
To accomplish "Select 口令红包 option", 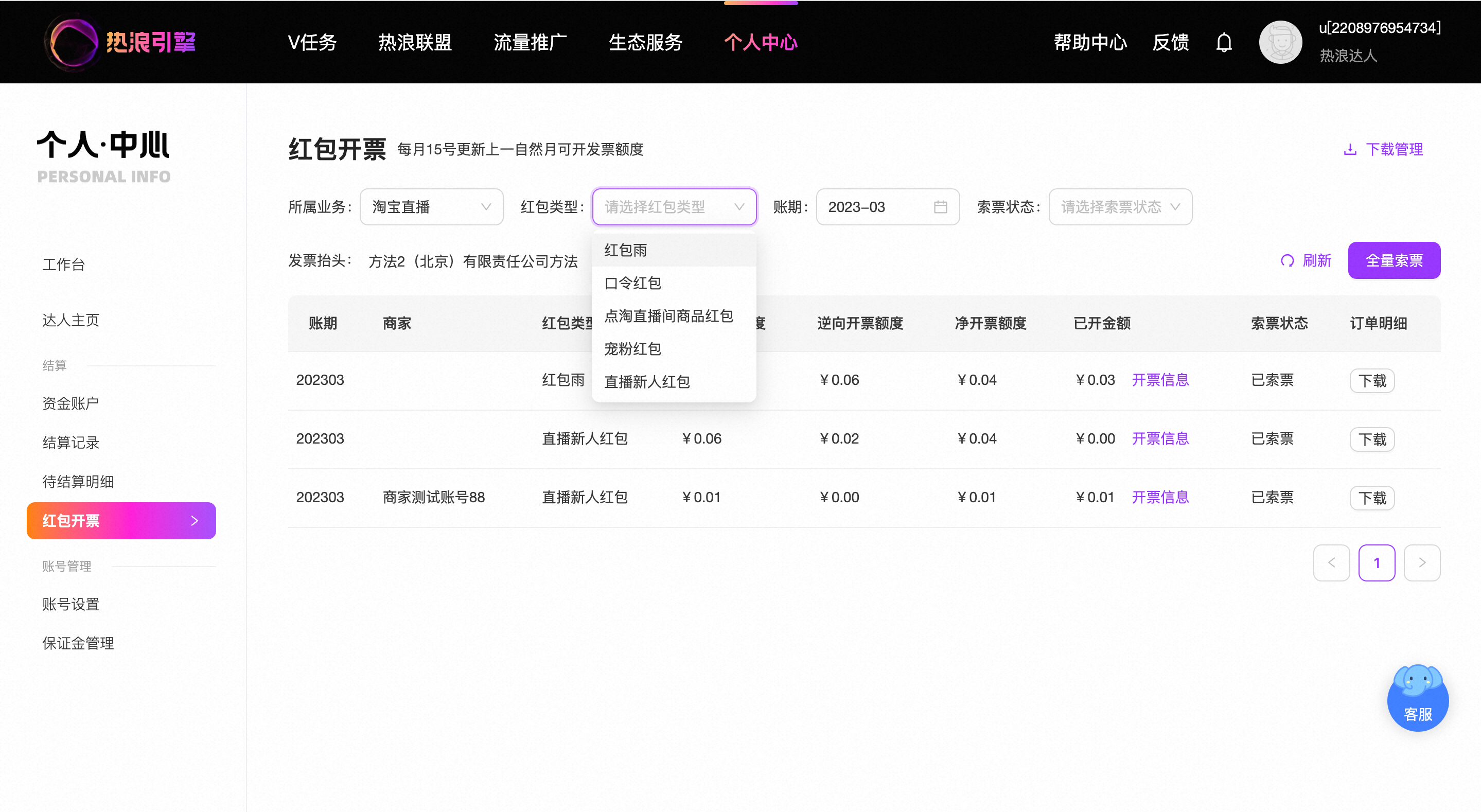I will tap(674, 283).
